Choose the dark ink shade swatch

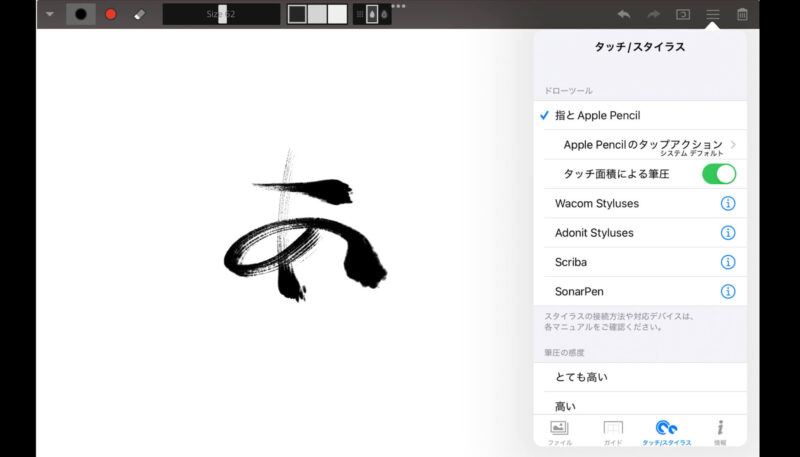(x=297, y=14)
